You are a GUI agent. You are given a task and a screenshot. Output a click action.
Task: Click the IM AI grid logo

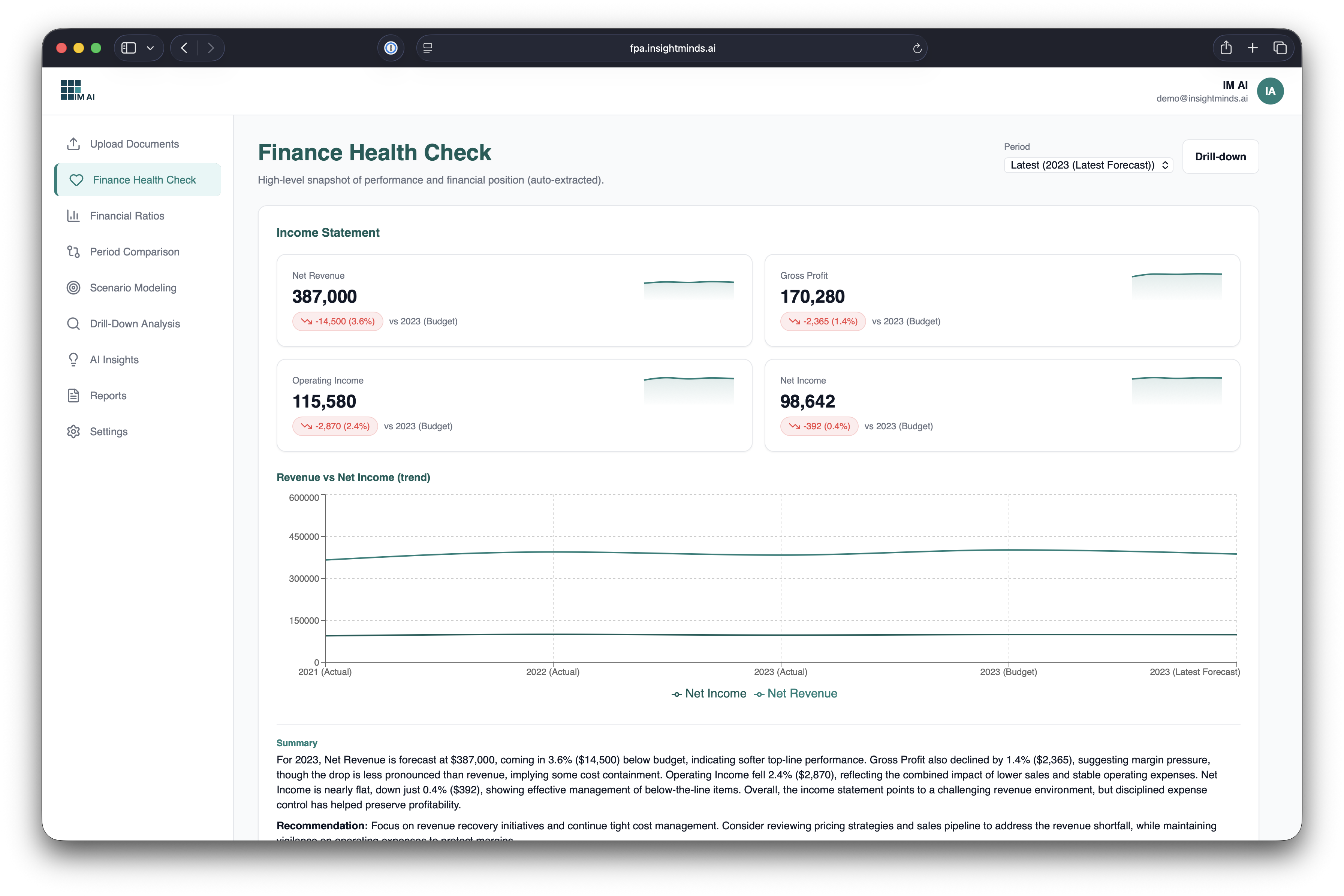pyautogui.click(x=76, y=90)
